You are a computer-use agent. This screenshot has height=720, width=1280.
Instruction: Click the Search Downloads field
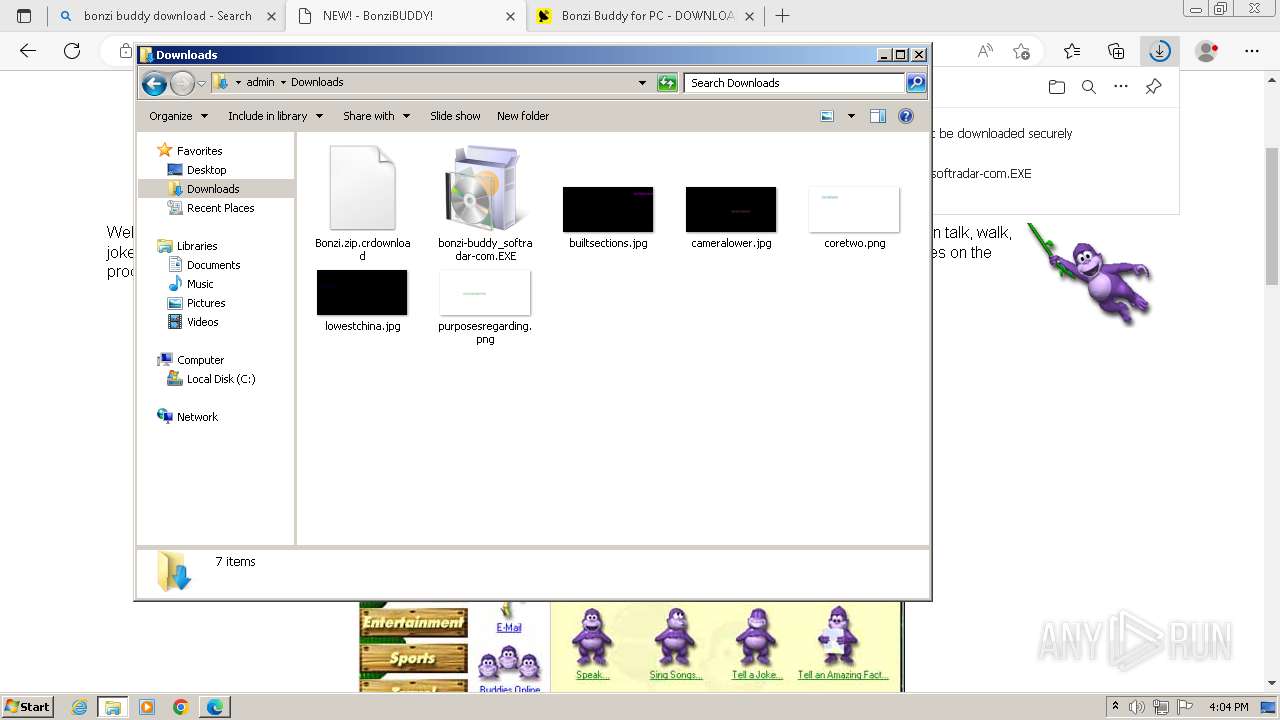pyautogui.click(x=795, y=83)
